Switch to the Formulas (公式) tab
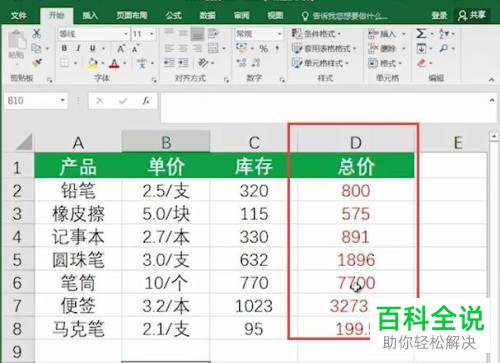This screenshot has height=363, width=500. point(174,15)
